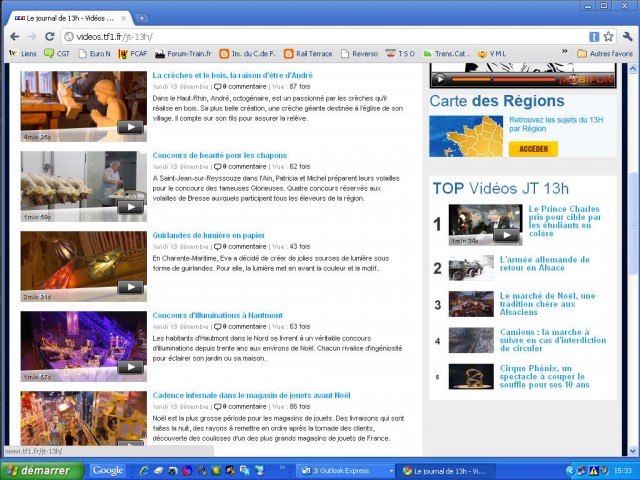Play the chapons contest video thumbnail
The image size is (640, 480).
pyautogui.click(x=84, y=186)
